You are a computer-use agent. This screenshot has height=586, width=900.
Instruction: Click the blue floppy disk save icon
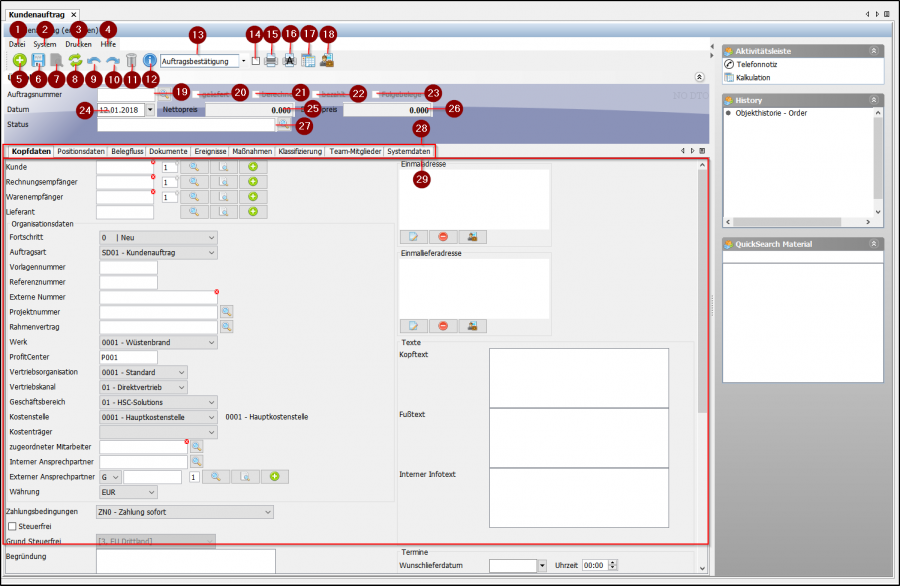click(38, 61)
